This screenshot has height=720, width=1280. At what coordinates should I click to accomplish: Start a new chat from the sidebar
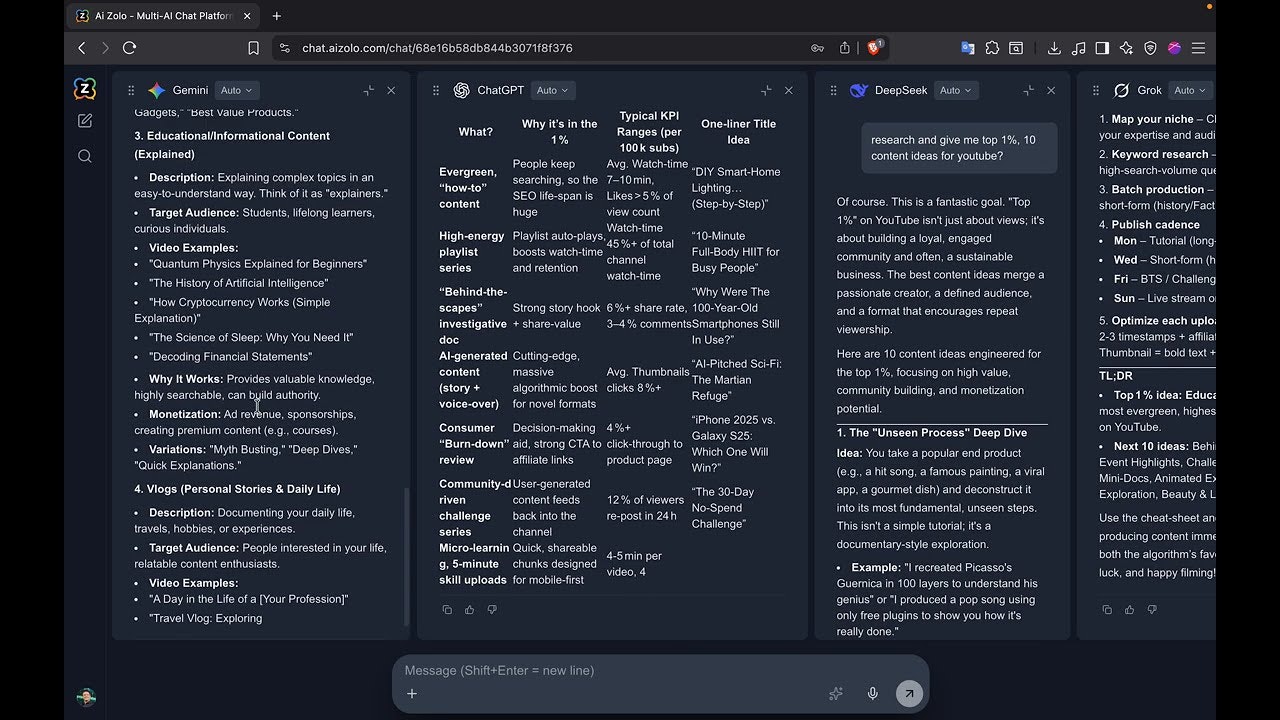coord(85,121)
